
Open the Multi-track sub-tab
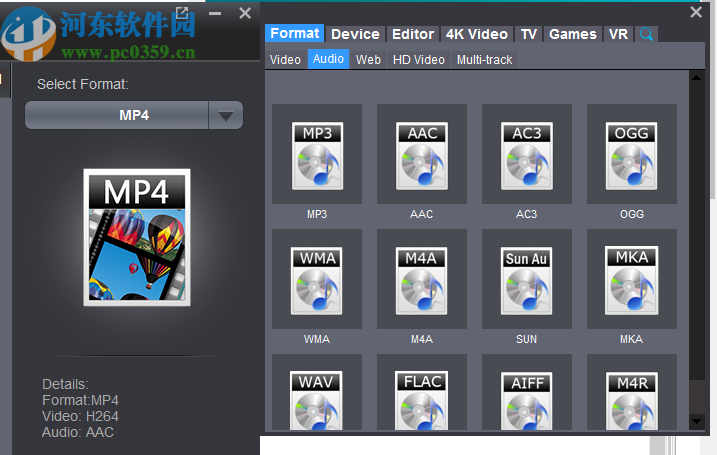point(484,60)
